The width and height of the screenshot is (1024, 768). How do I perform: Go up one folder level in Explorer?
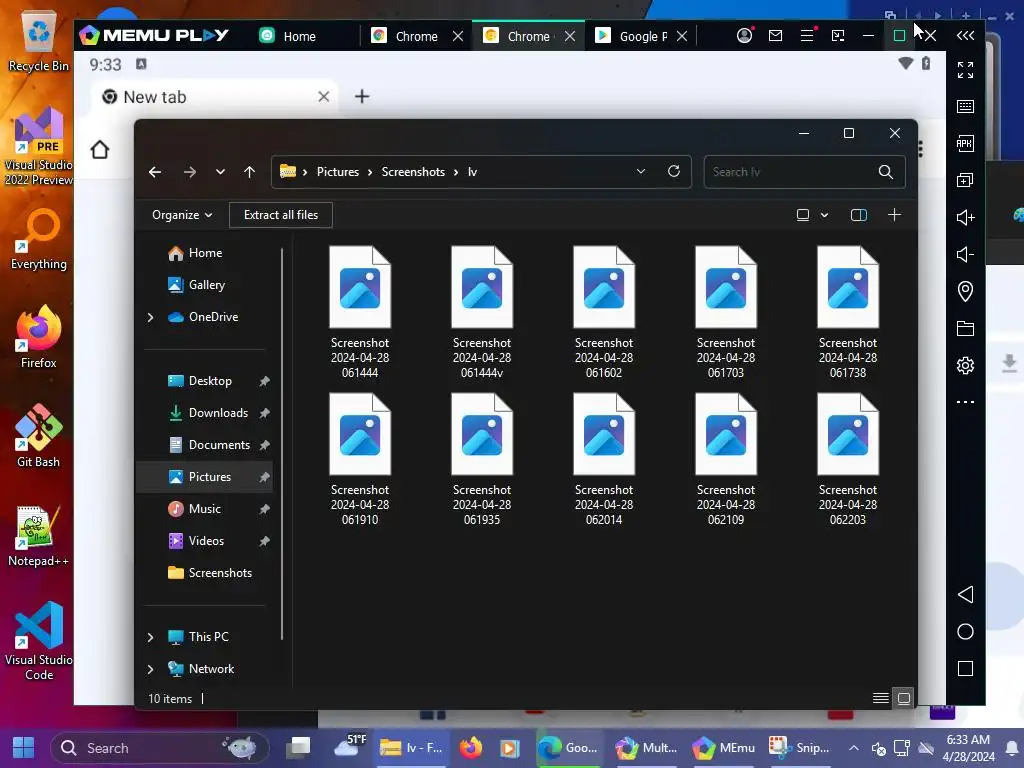click(249, 172)
